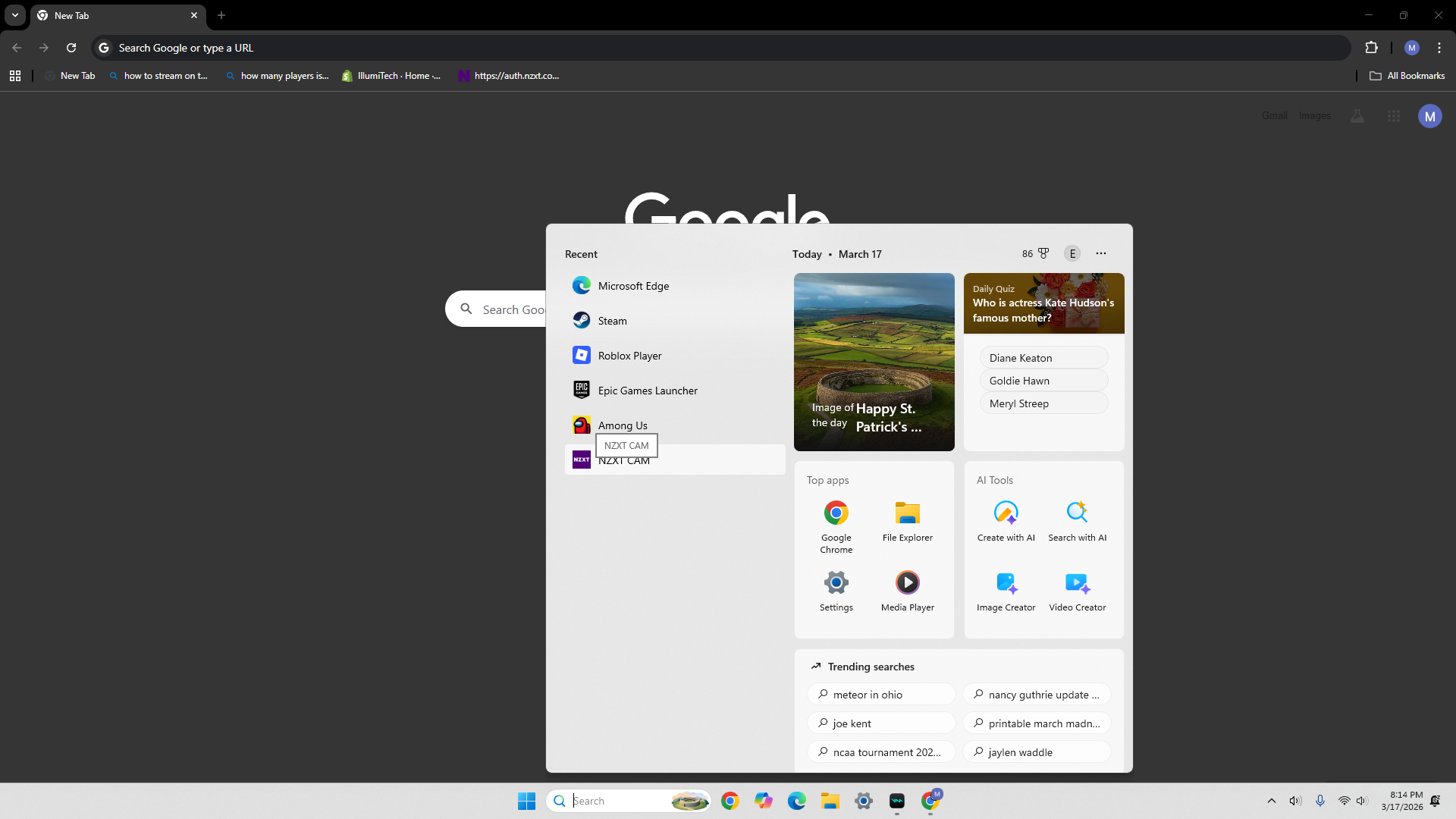Reload the page in Chrome

(71, 48)
